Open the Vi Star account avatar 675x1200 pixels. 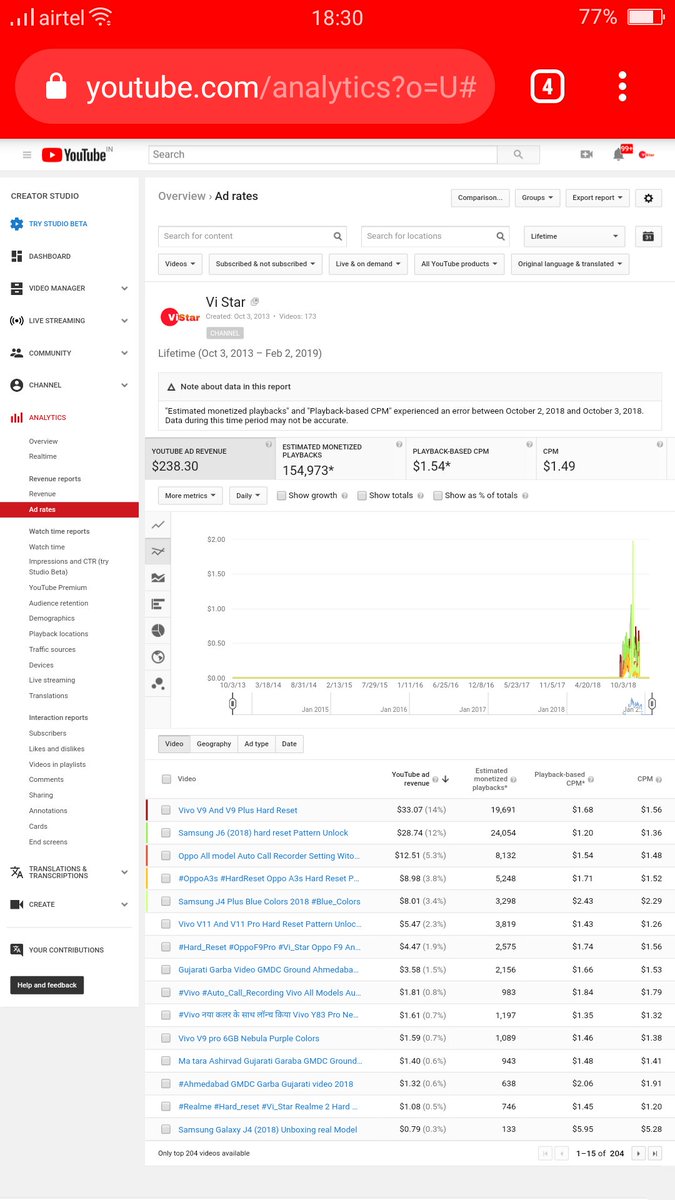[x=647, y=154]
